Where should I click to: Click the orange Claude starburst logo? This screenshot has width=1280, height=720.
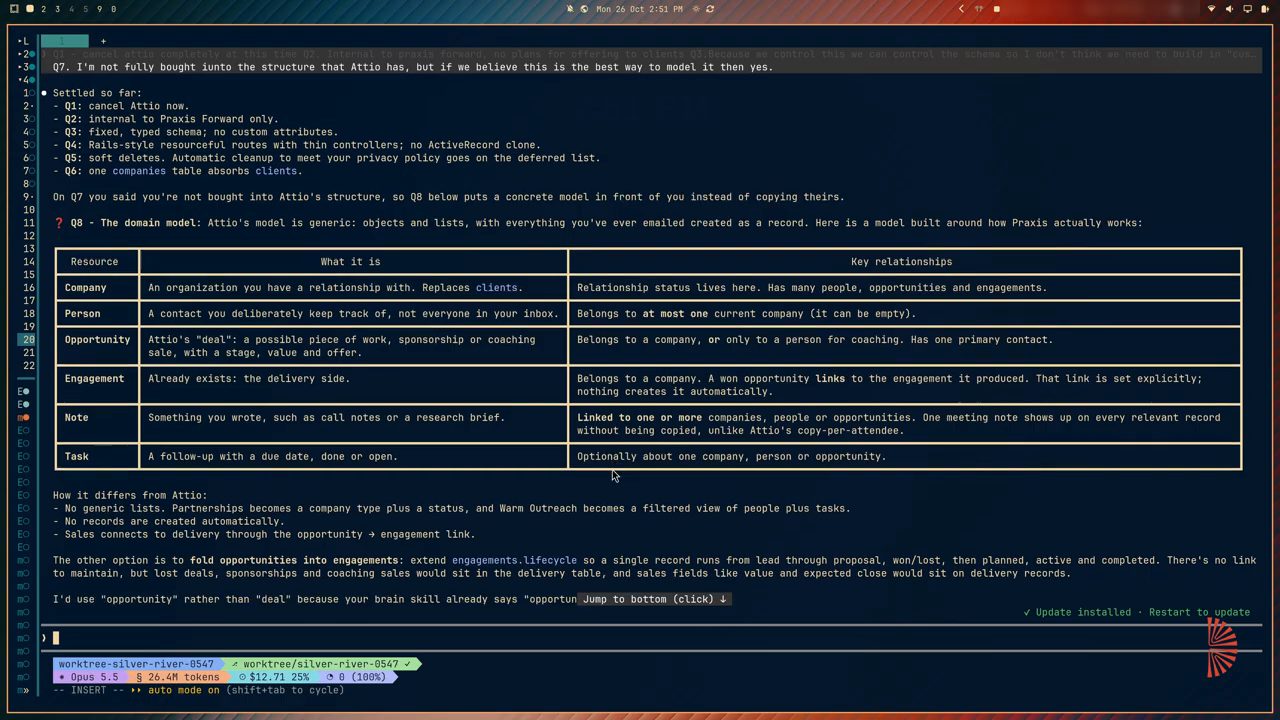pos(1221,648)
